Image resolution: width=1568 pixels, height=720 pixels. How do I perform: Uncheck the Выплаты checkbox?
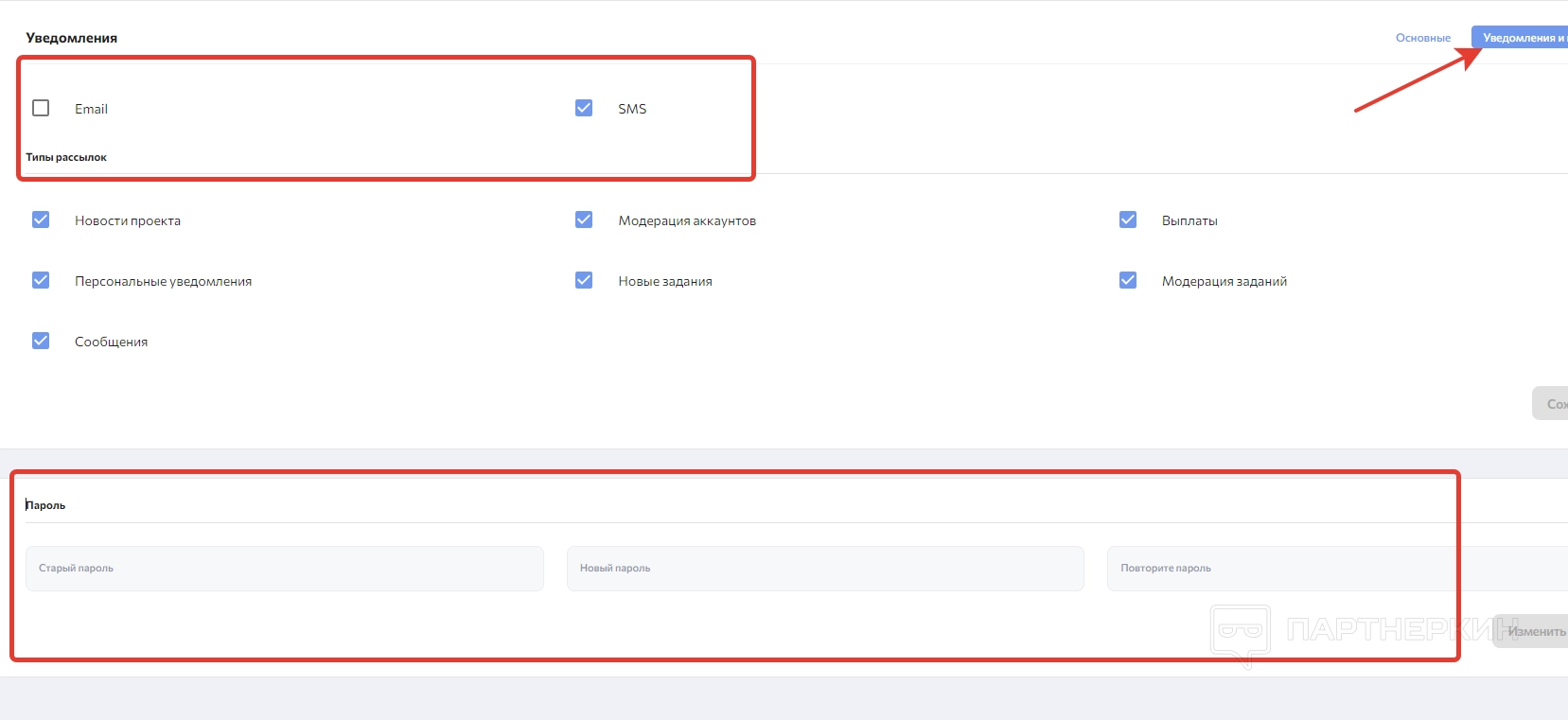1128,220
